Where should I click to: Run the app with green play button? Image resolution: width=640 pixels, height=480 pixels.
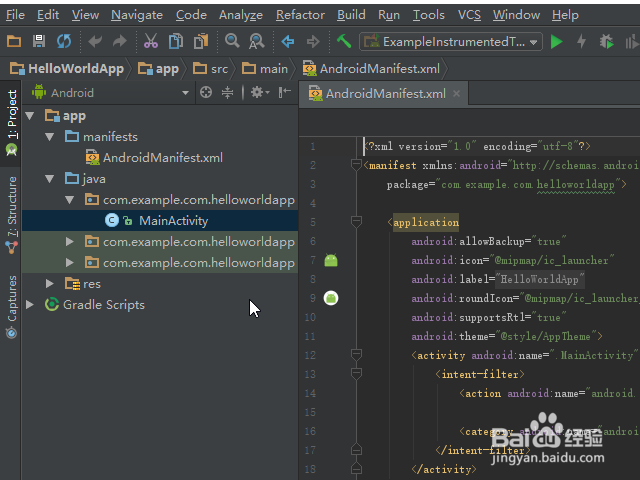tap(557, 42)
